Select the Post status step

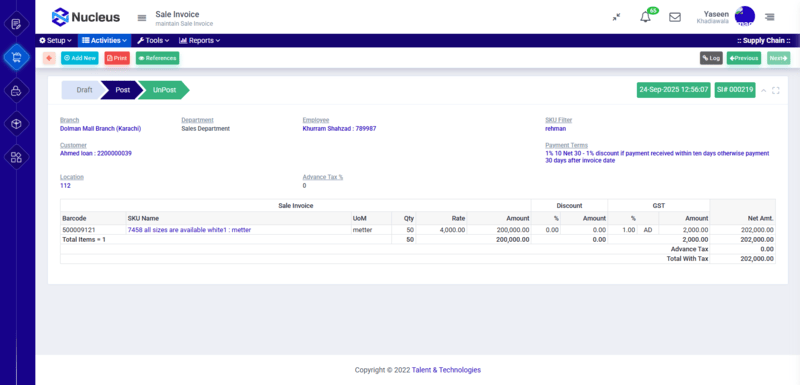[122, 90]
